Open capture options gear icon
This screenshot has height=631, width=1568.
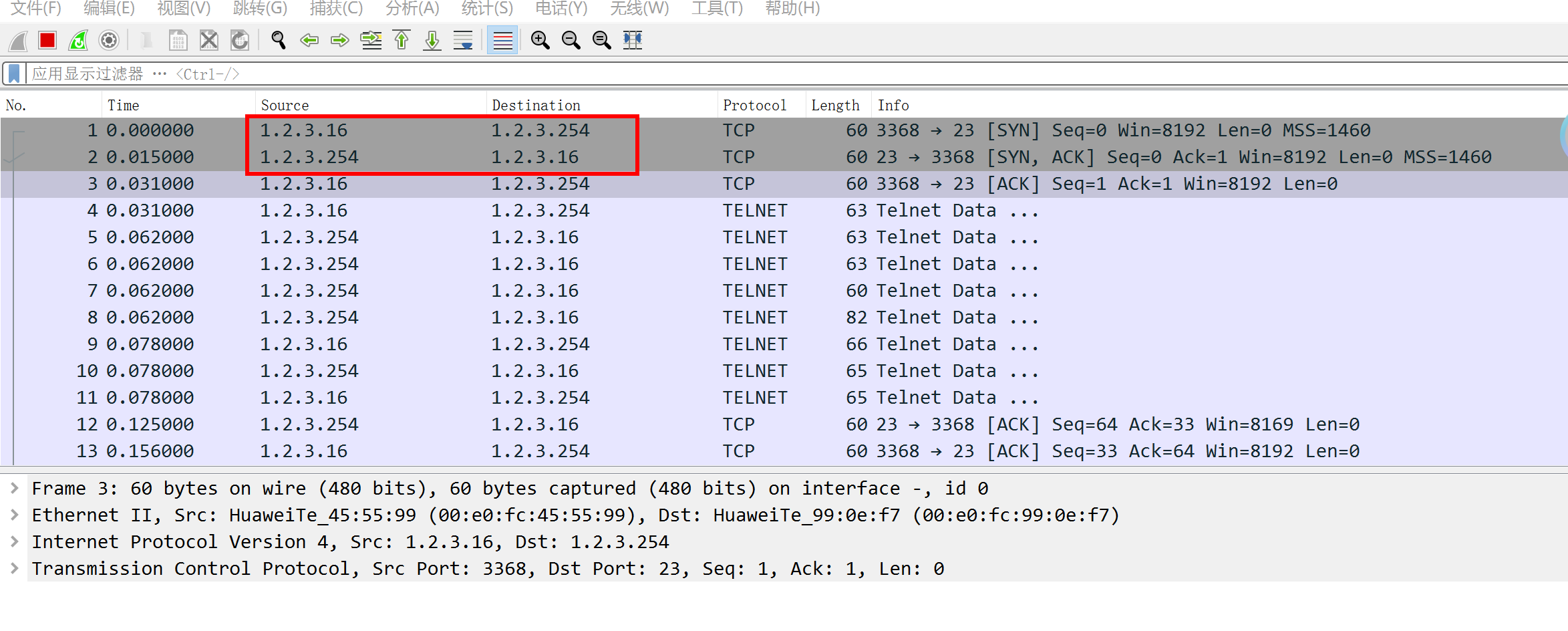(108, 41)
